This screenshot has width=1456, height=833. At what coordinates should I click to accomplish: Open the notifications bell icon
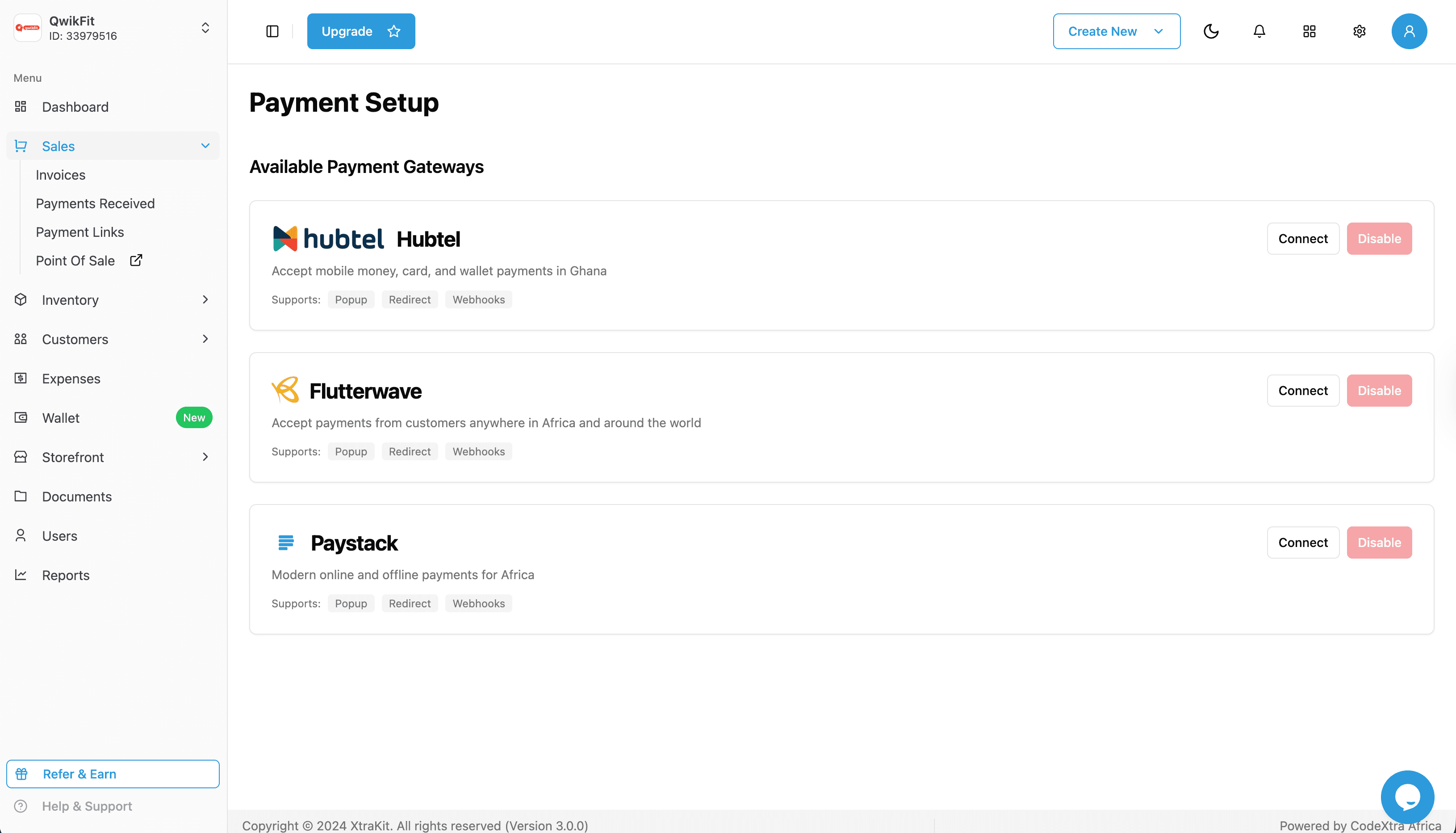[1259, 31]
